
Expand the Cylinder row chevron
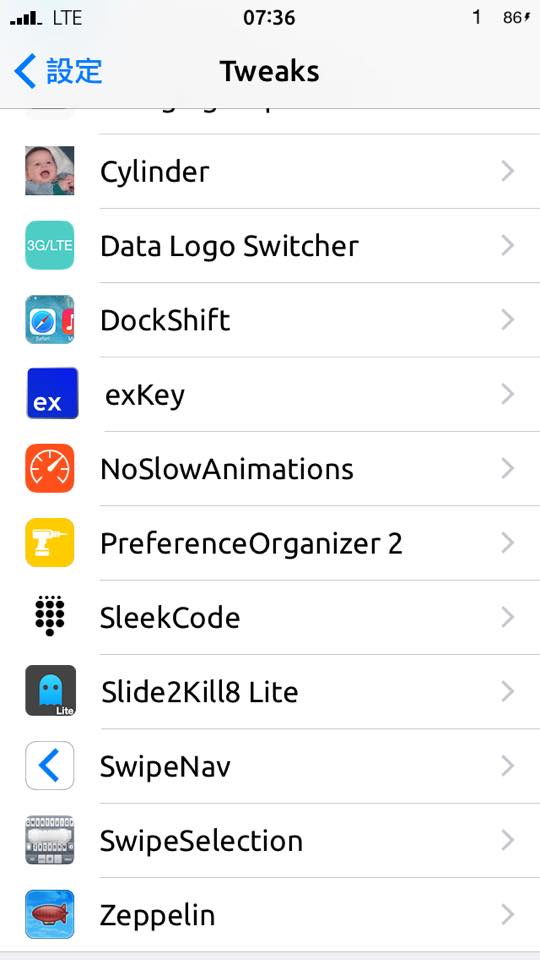(507, 171)
